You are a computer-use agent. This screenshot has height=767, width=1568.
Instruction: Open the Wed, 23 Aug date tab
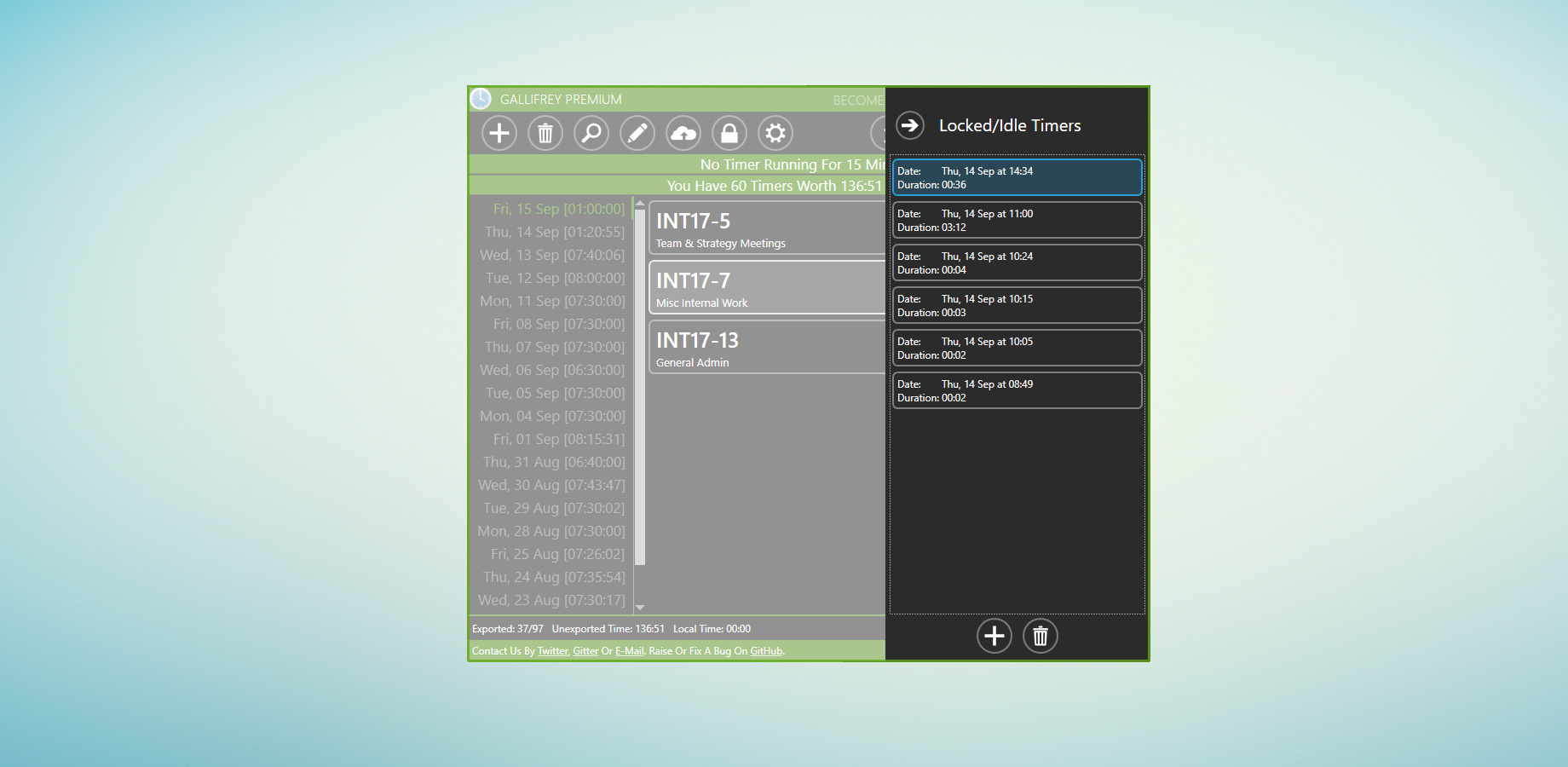click(x=551, y=600)
